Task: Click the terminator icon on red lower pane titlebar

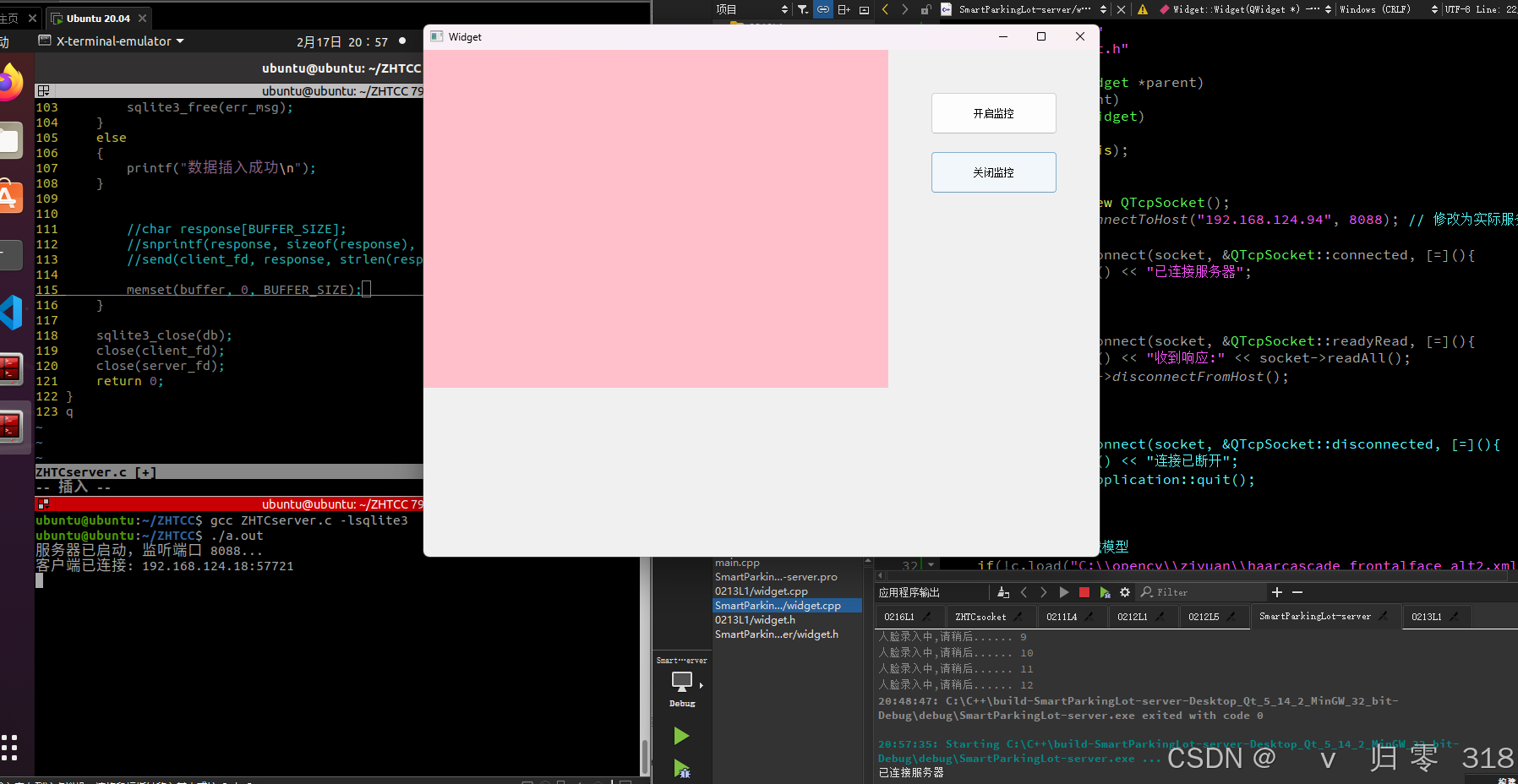Action: [43, 504]
